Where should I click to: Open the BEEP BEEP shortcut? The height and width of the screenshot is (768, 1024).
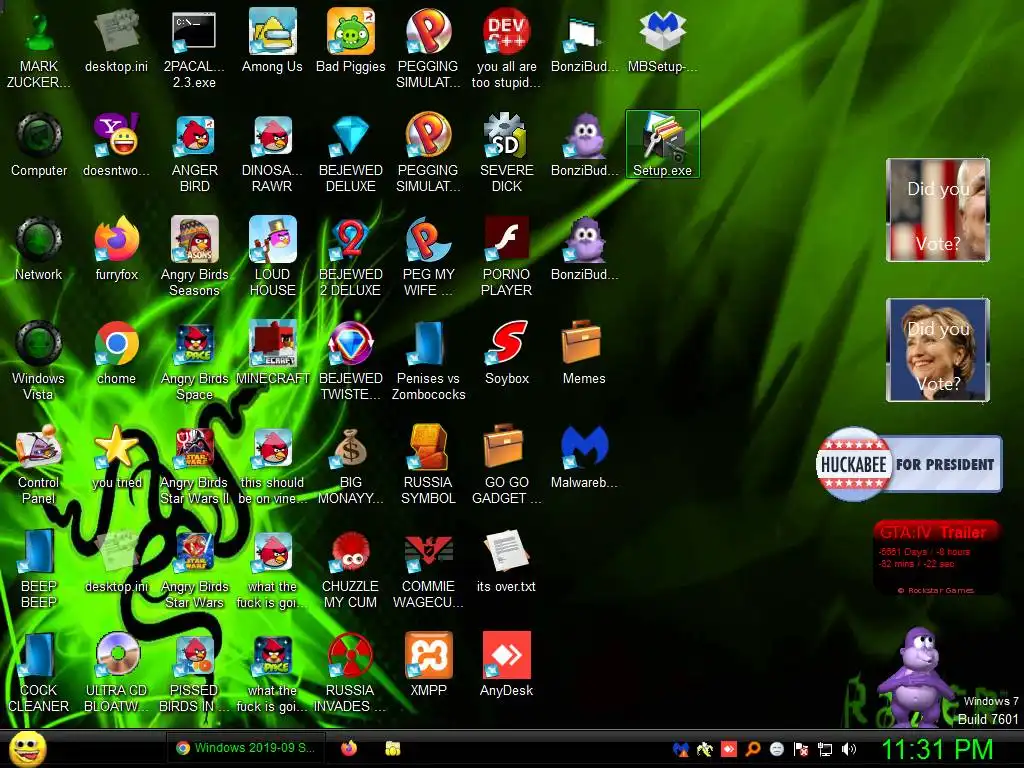(39, 568)
